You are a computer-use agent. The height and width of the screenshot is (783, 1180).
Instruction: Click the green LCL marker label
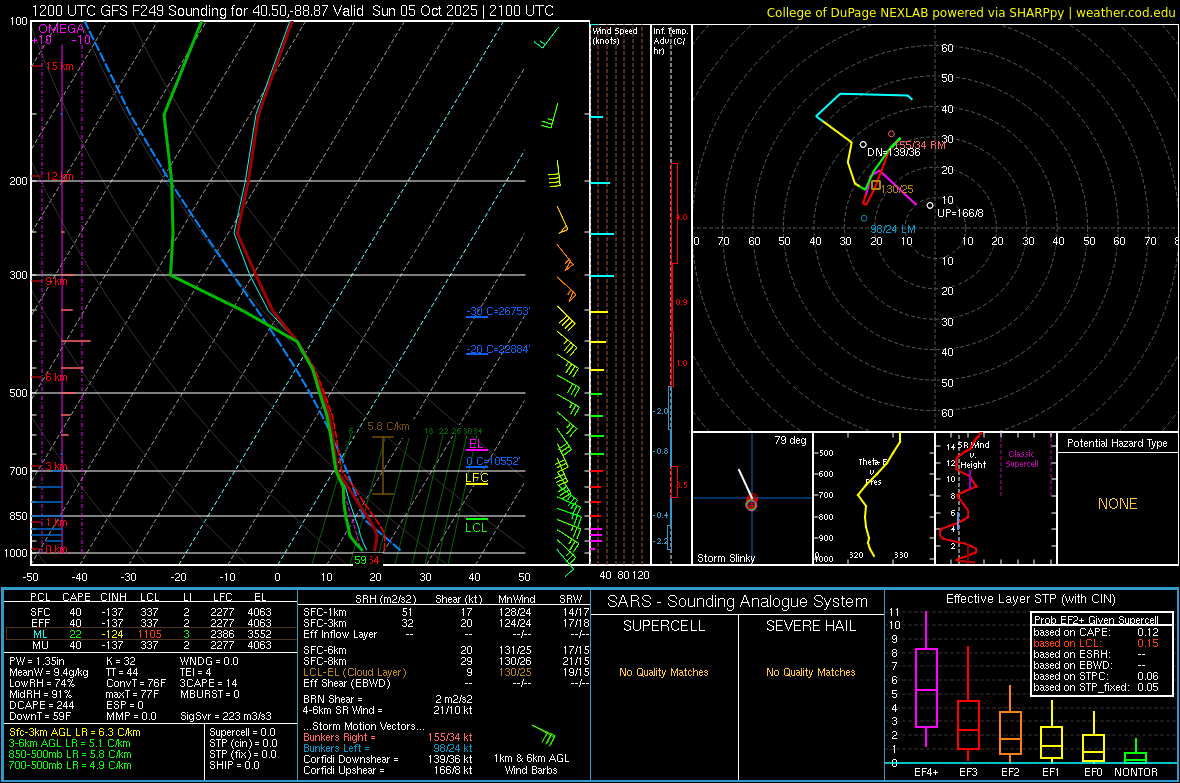coord(476,527)
